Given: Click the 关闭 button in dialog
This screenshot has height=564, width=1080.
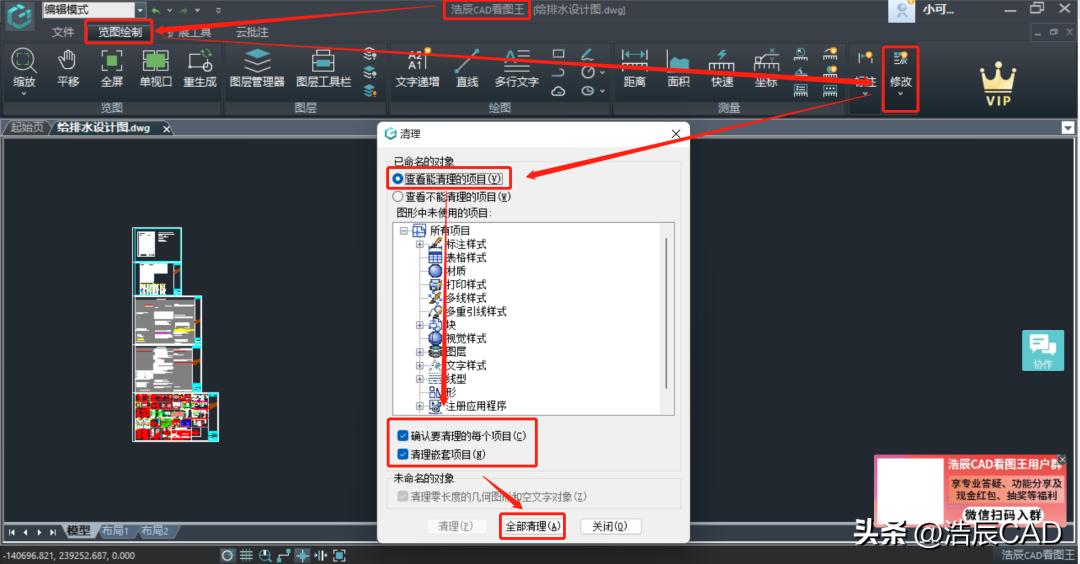Looking at the screenshot, I should (610, 526).
